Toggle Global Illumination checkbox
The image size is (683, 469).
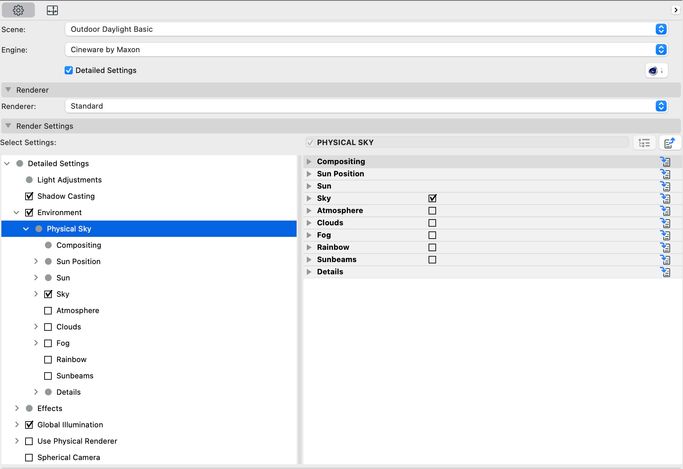point(29,425)
